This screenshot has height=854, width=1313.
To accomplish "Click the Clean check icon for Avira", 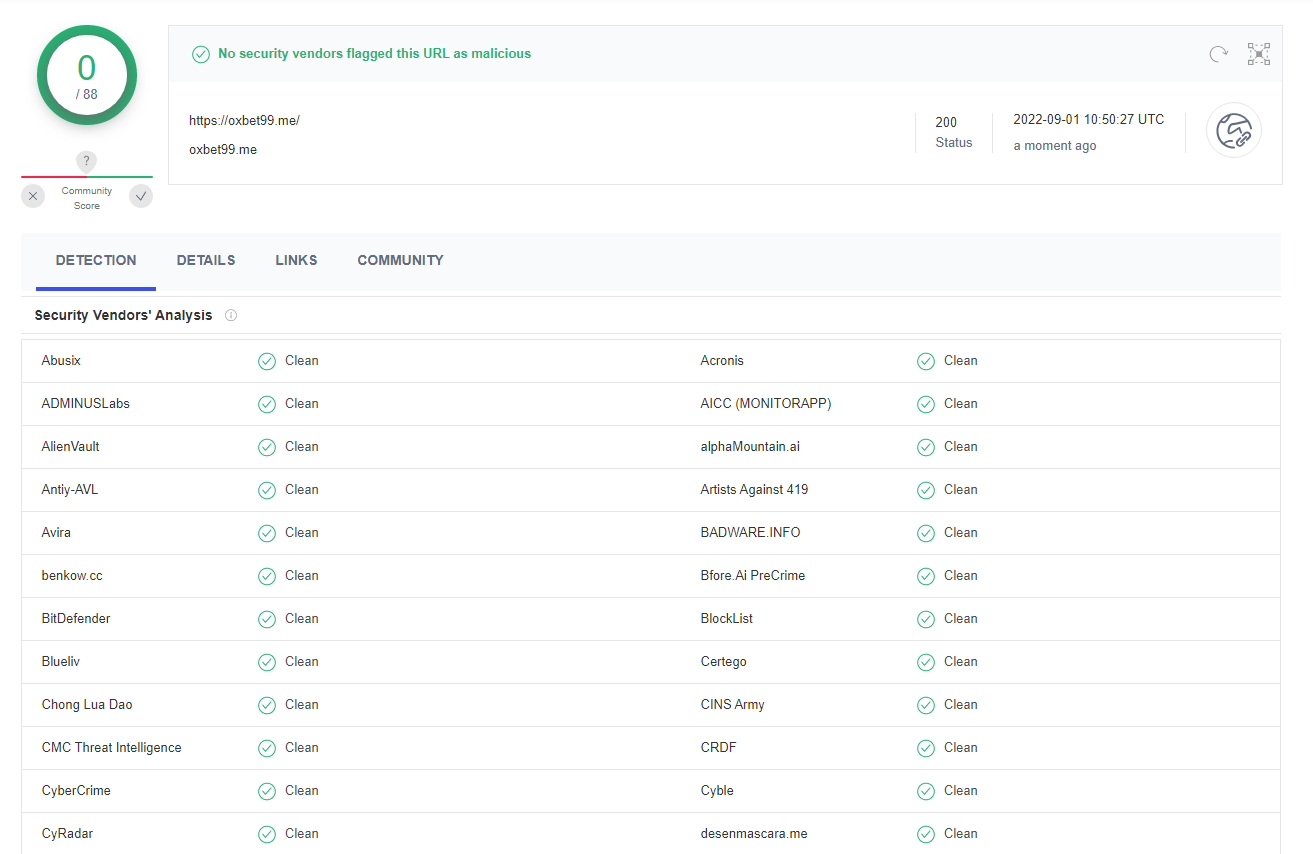I will pos(267,533).
